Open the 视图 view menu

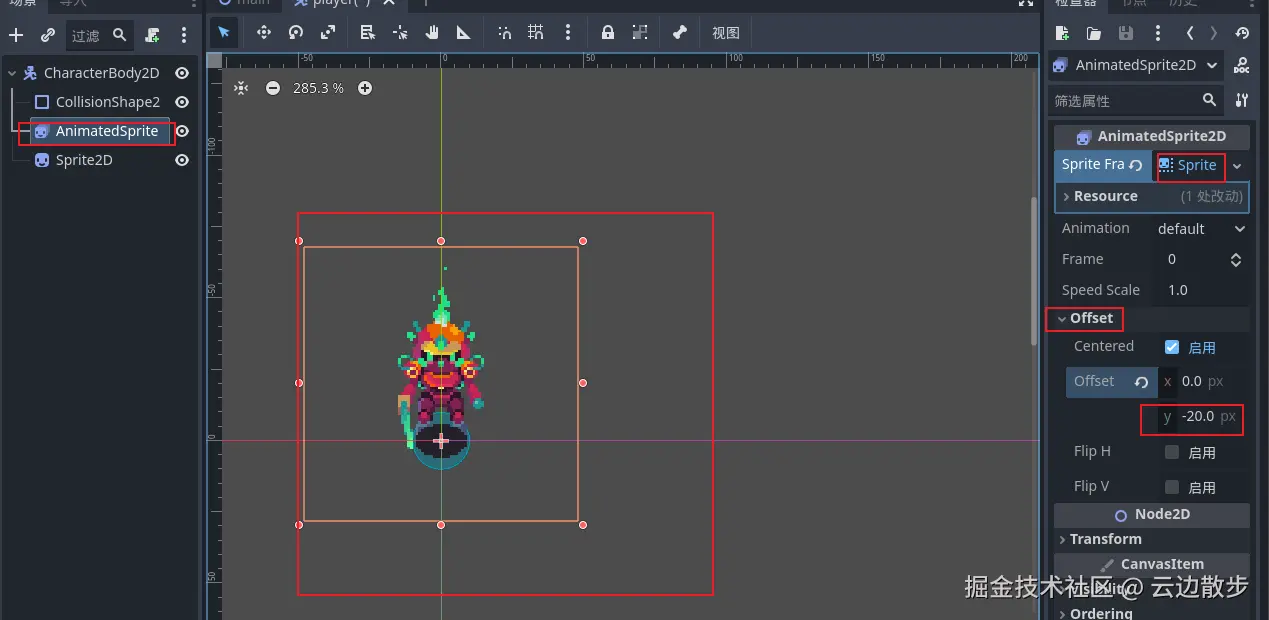tap(726, 32)
